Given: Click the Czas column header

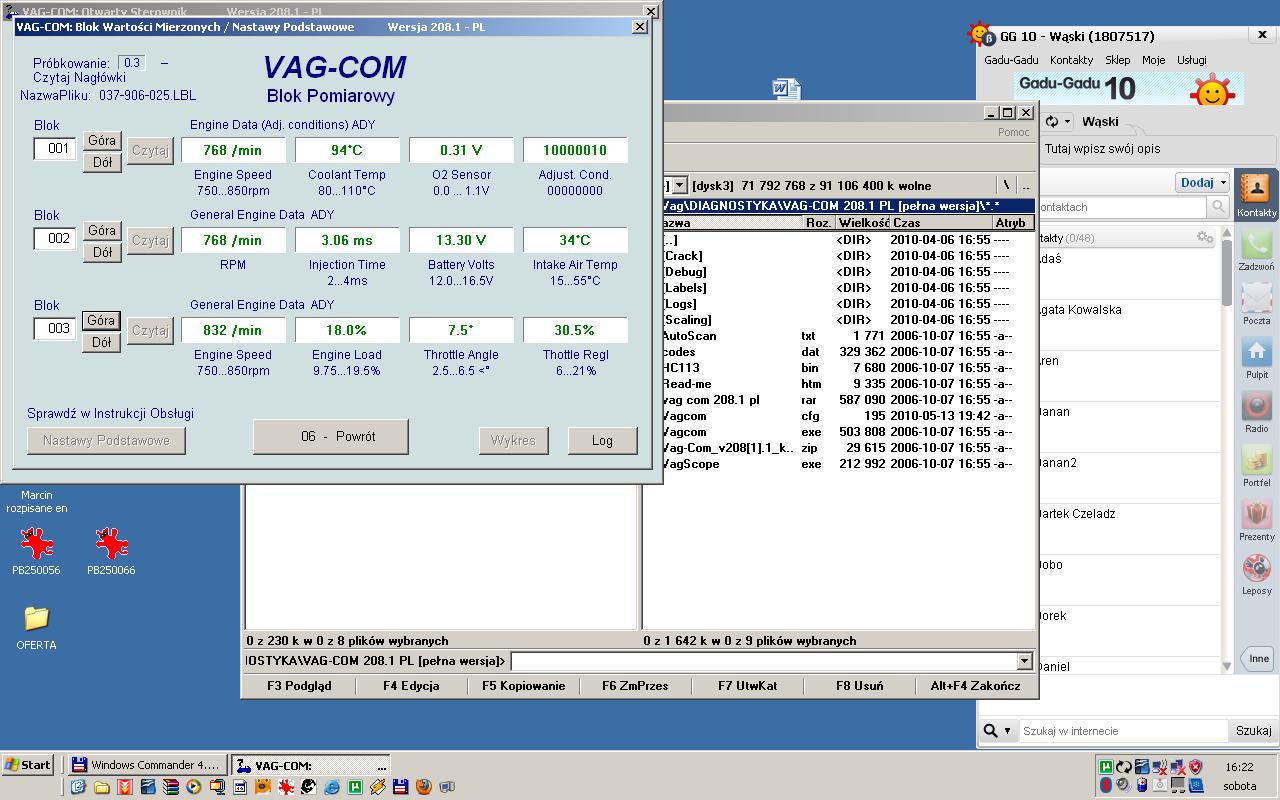Looking at the screenshot, I should (x=939, y=224).
